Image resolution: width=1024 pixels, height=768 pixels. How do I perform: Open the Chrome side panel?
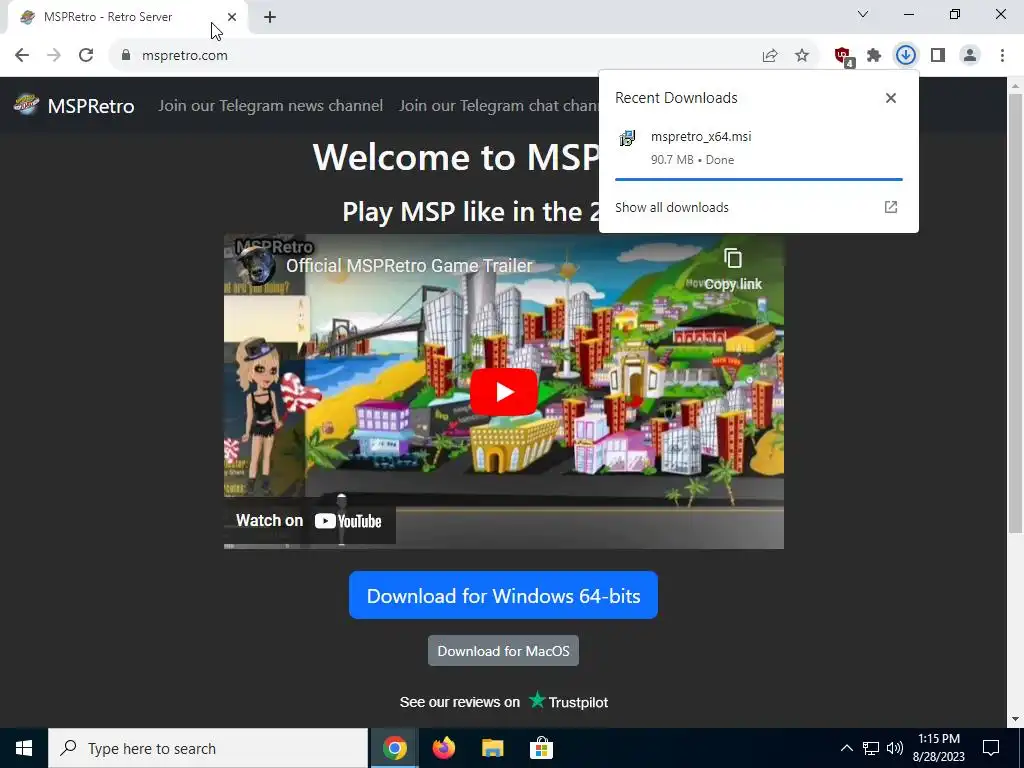(938, 56)
